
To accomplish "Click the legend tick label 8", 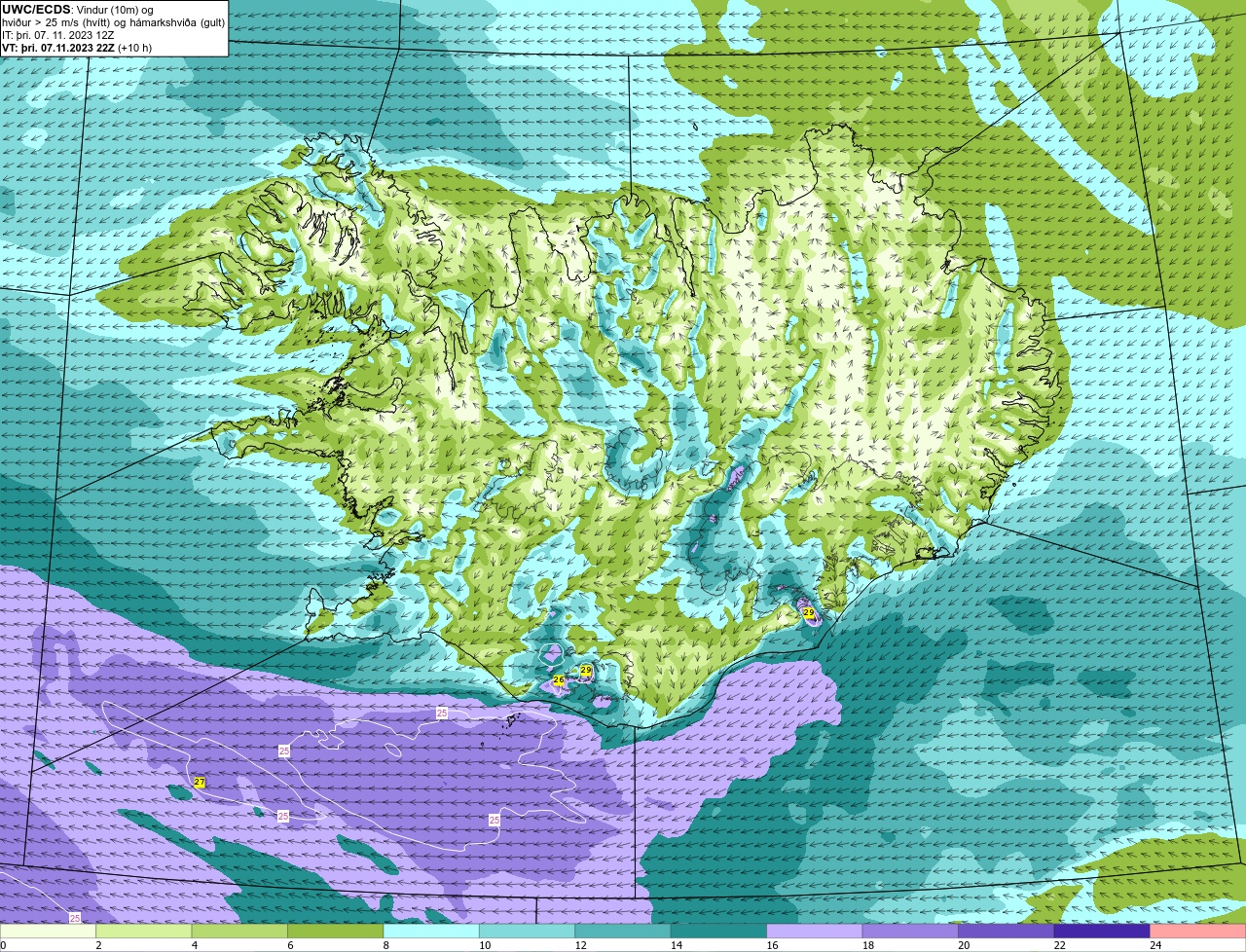I will (x=386, y=945).
